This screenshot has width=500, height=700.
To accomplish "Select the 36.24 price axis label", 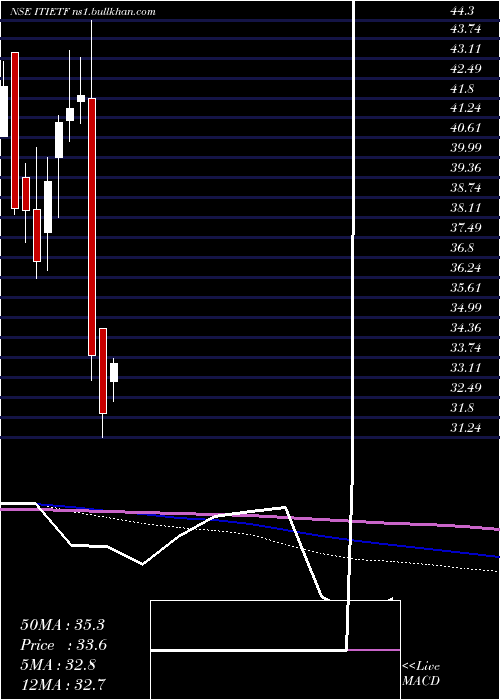I will (x=466, y=268).
